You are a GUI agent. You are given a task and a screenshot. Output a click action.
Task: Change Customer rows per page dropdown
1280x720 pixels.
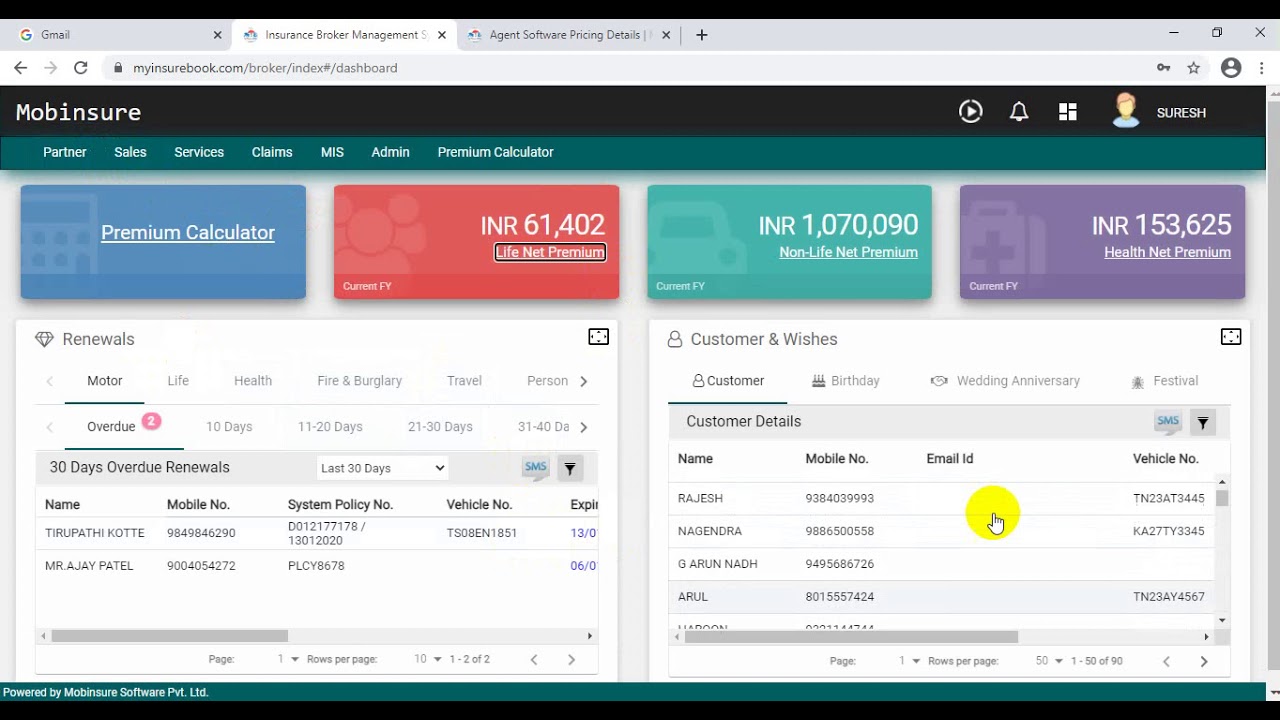(1049, 661)
